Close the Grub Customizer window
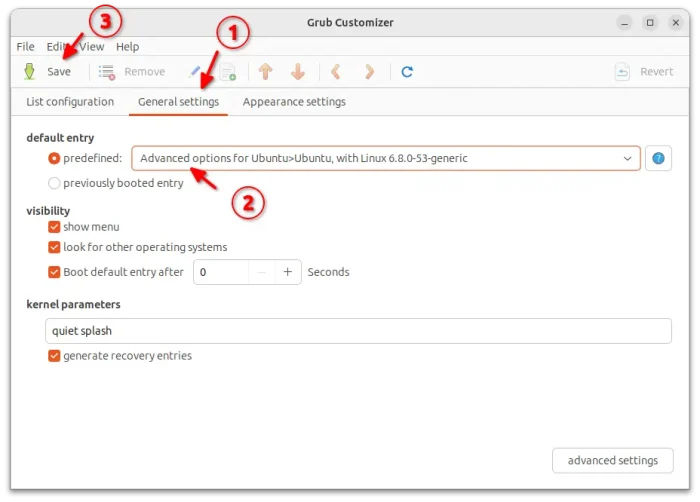The image size is (700, 502). pyautogui.click(x=676, y=22)
